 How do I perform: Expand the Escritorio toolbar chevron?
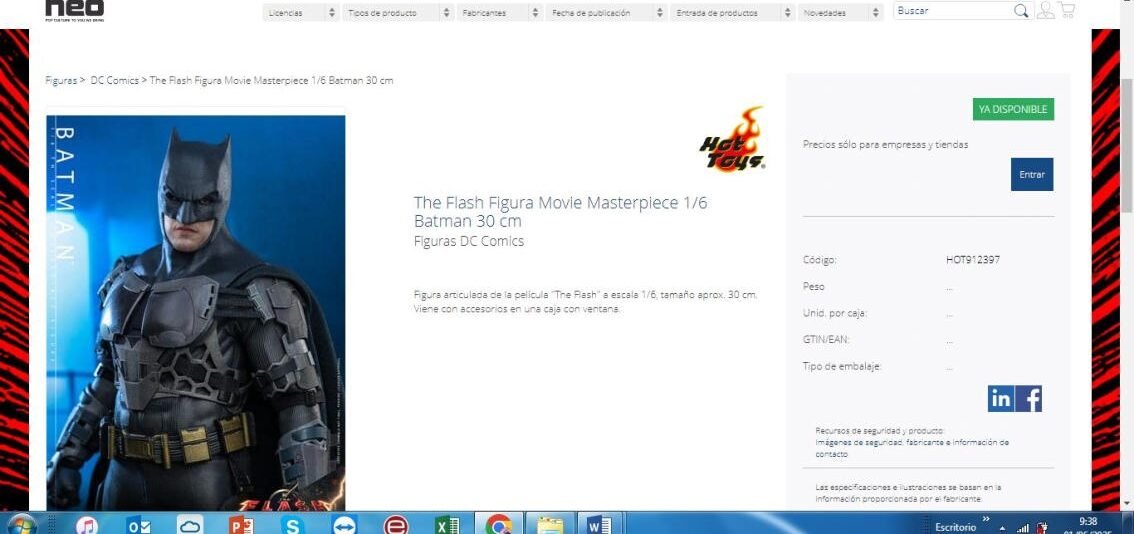tap(985, 519)
